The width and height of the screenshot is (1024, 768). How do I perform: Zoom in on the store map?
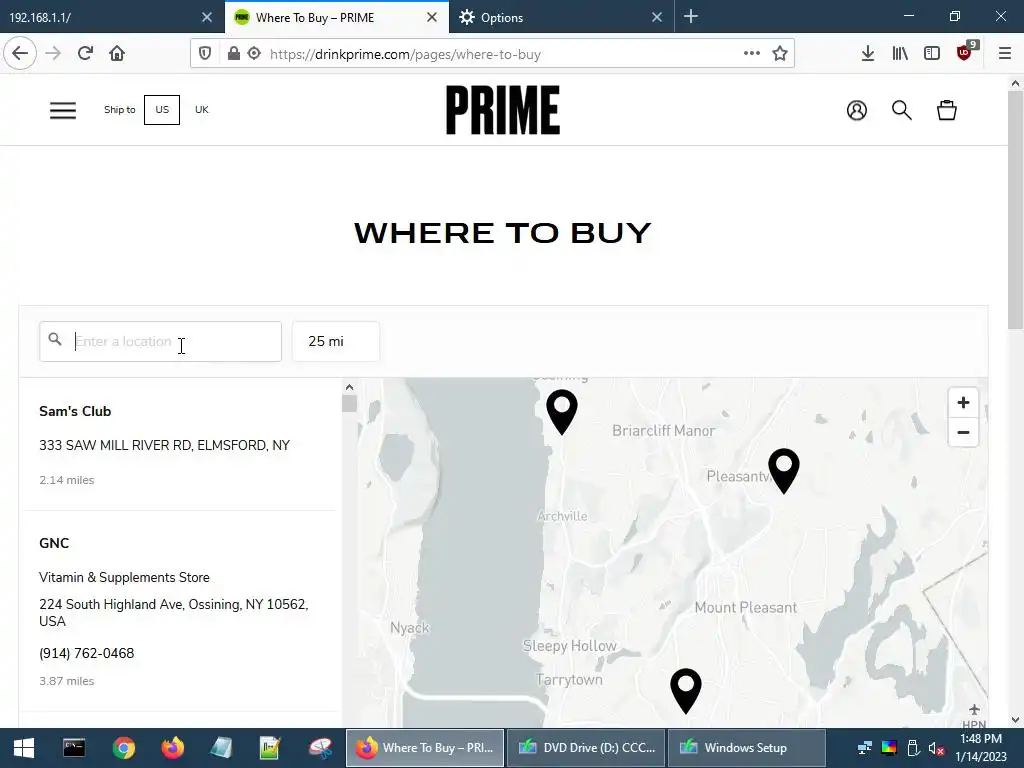[x=963, y=402]
